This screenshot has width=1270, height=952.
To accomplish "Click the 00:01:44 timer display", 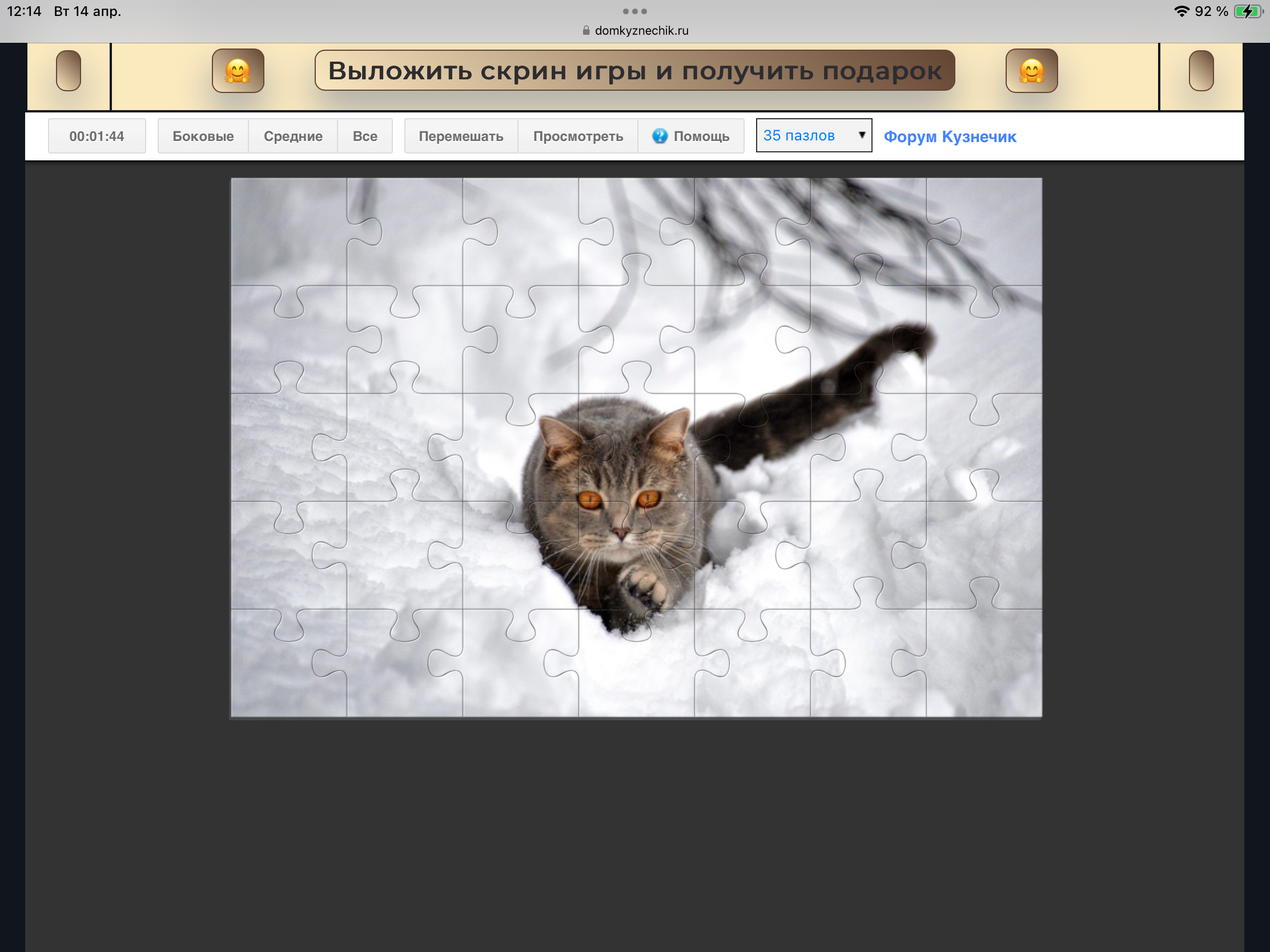I will coord(97,136).
